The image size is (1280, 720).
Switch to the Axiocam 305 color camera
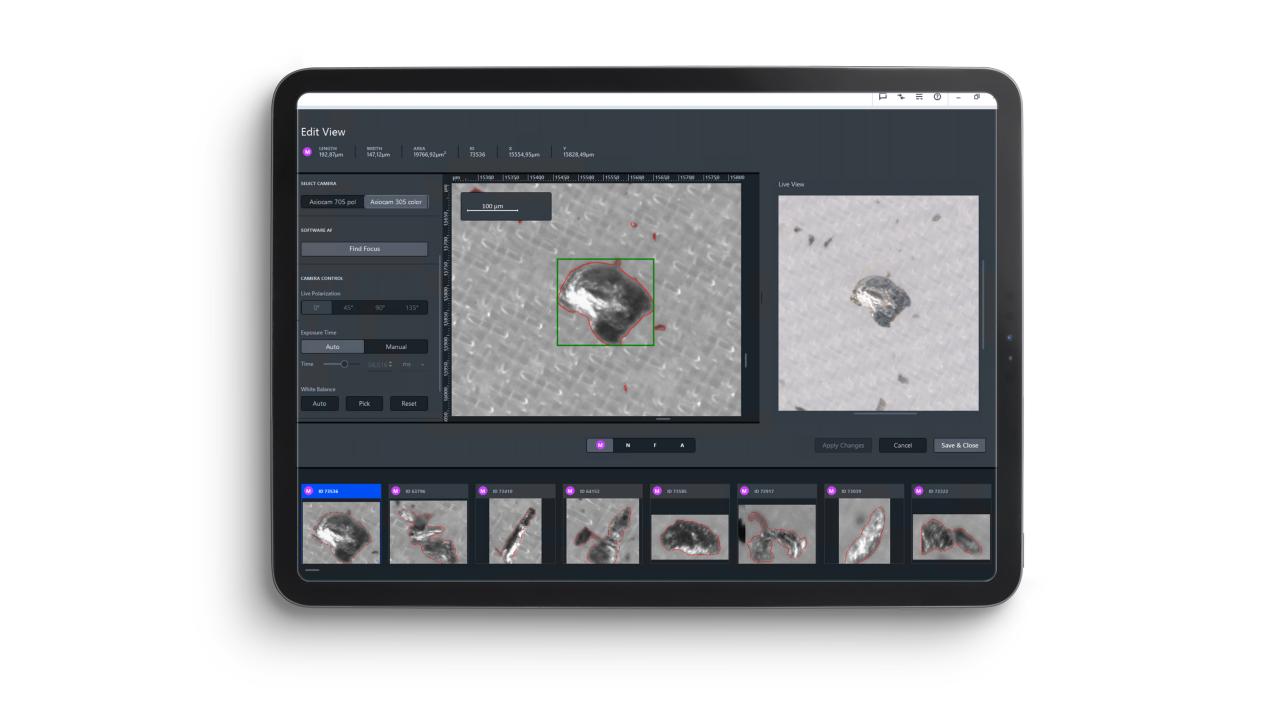point(398,201)
